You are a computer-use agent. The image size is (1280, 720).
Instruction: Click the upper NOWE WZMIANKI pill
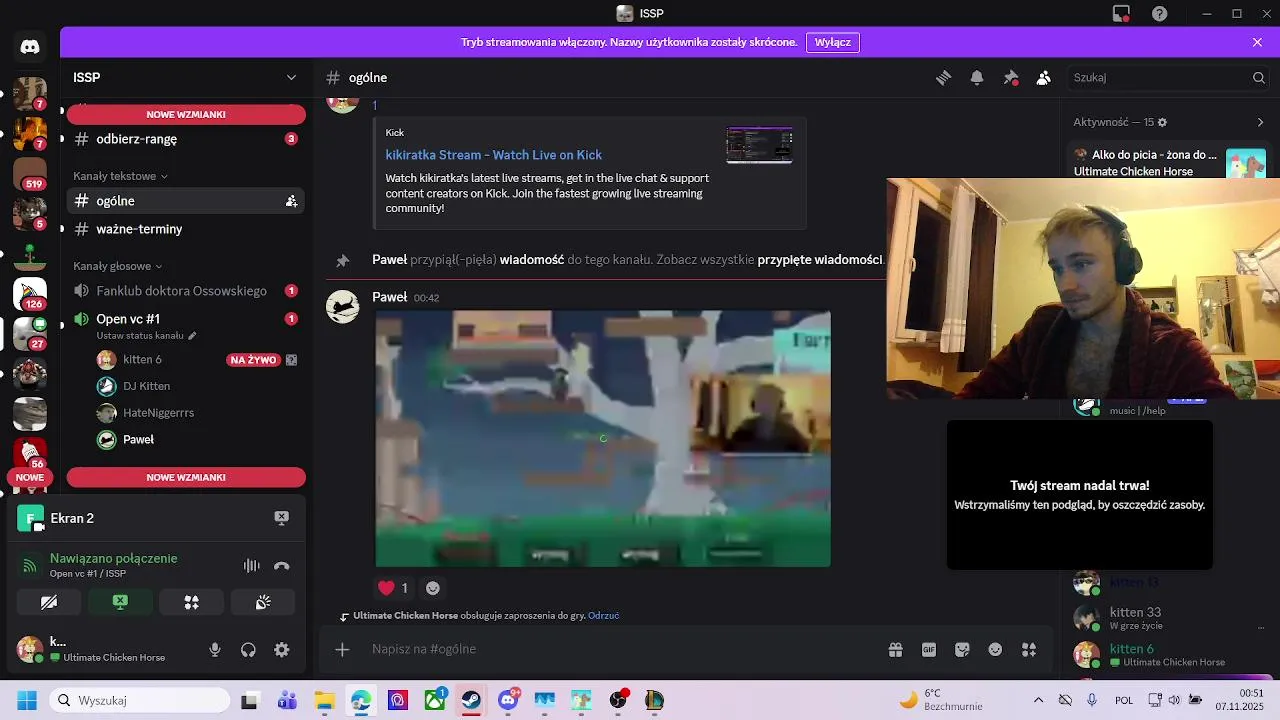pos(186,114)
